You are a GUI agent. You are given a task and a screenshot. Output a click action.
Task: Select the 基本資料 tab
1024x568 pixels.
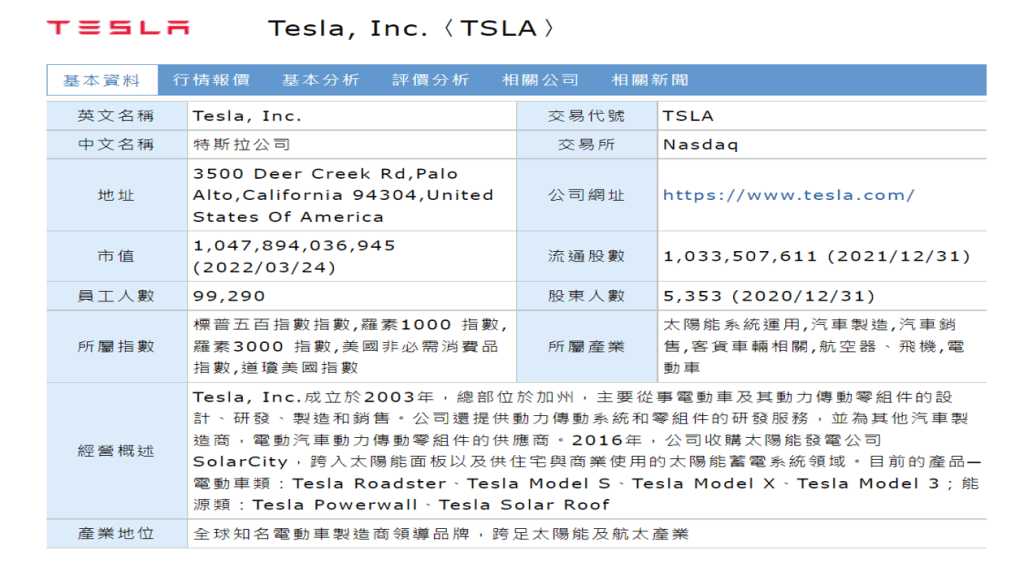(101, 80)
